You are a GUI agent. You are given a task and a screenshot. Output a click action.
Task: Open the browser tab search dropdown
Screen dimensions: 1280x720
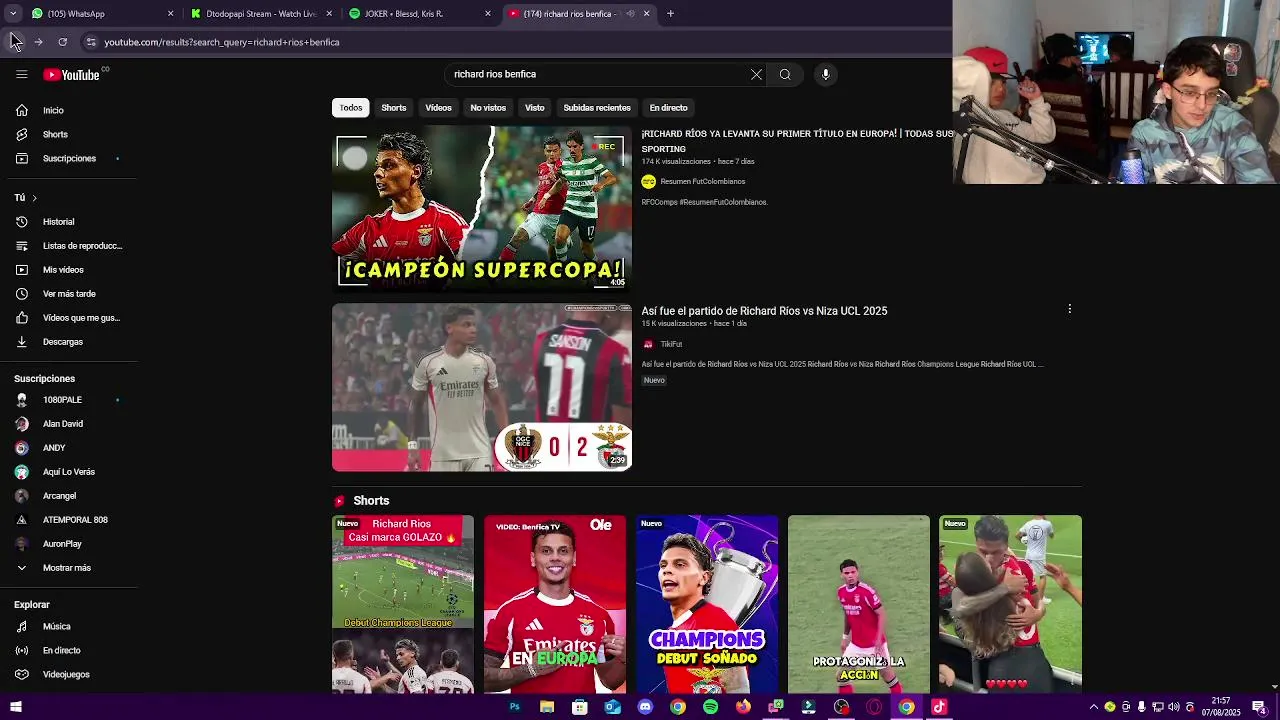pyautogui.click(x=12, y=14)
